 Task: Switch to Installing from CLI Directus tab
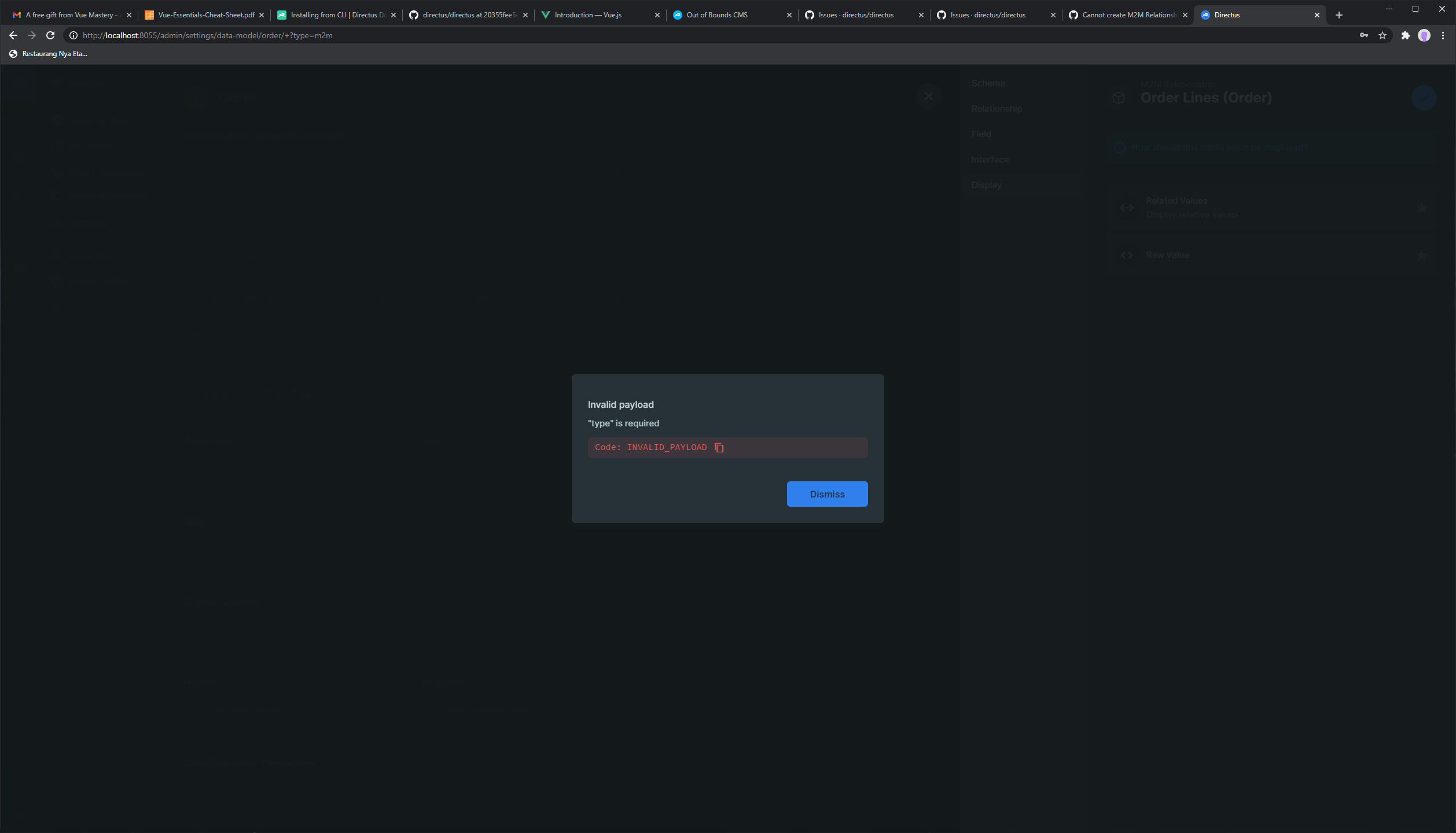(336, 15)
